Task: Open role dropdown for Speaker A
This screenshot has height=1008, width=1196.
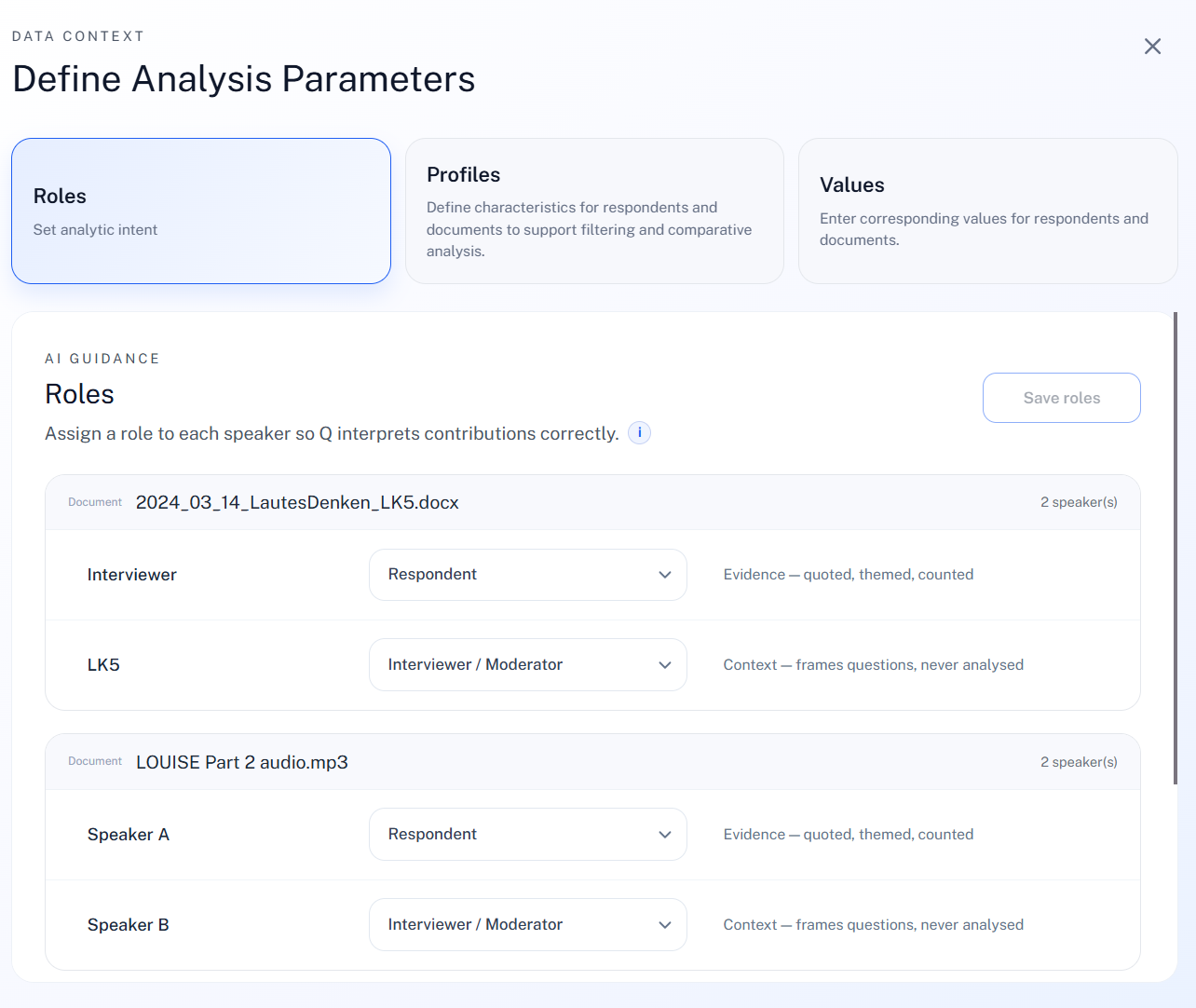Action: click(x=528, y=835)
